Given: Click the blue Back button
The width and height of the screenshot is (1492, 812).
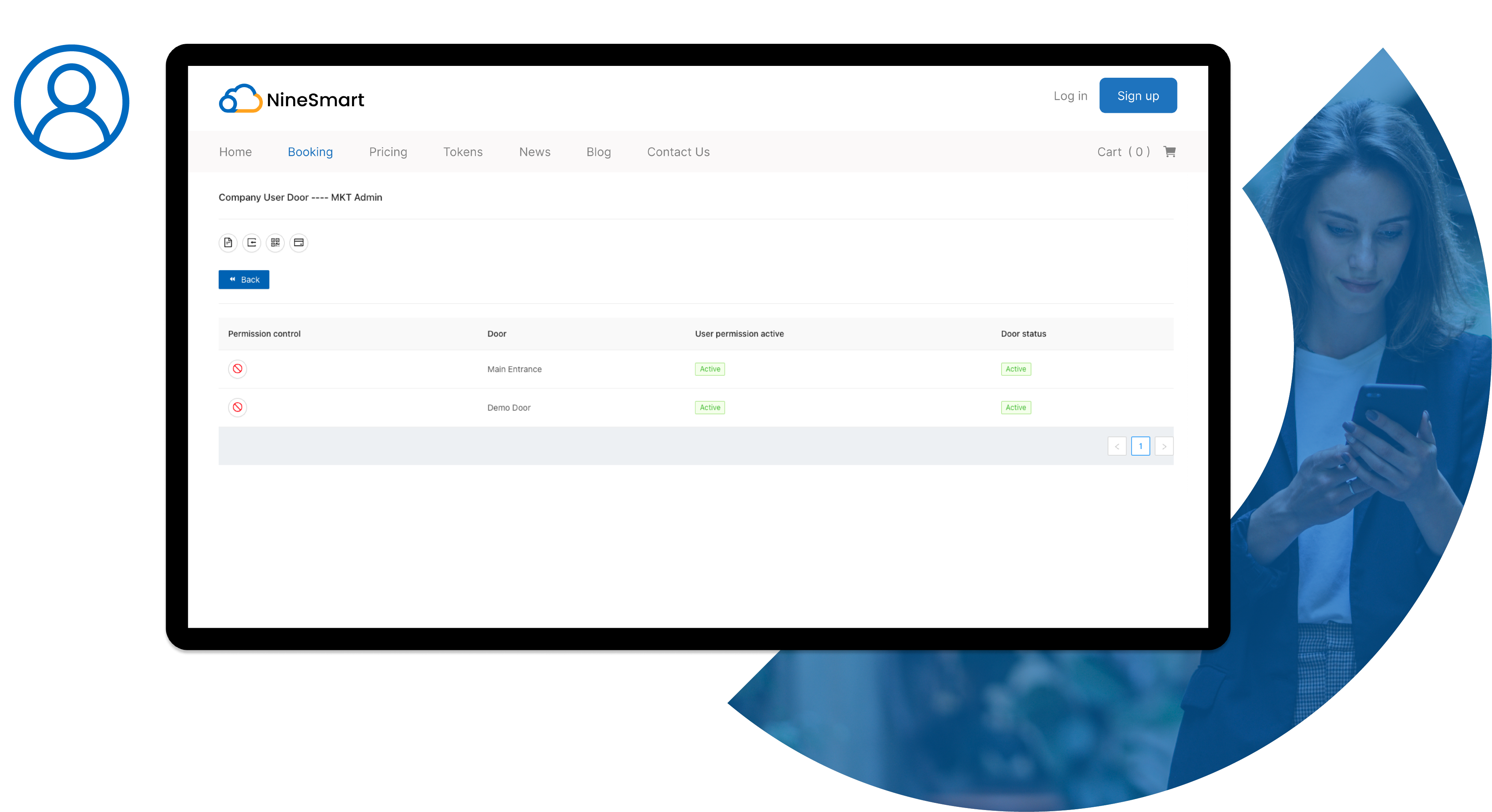Looking at the screenshot, I should click(244, 280).
